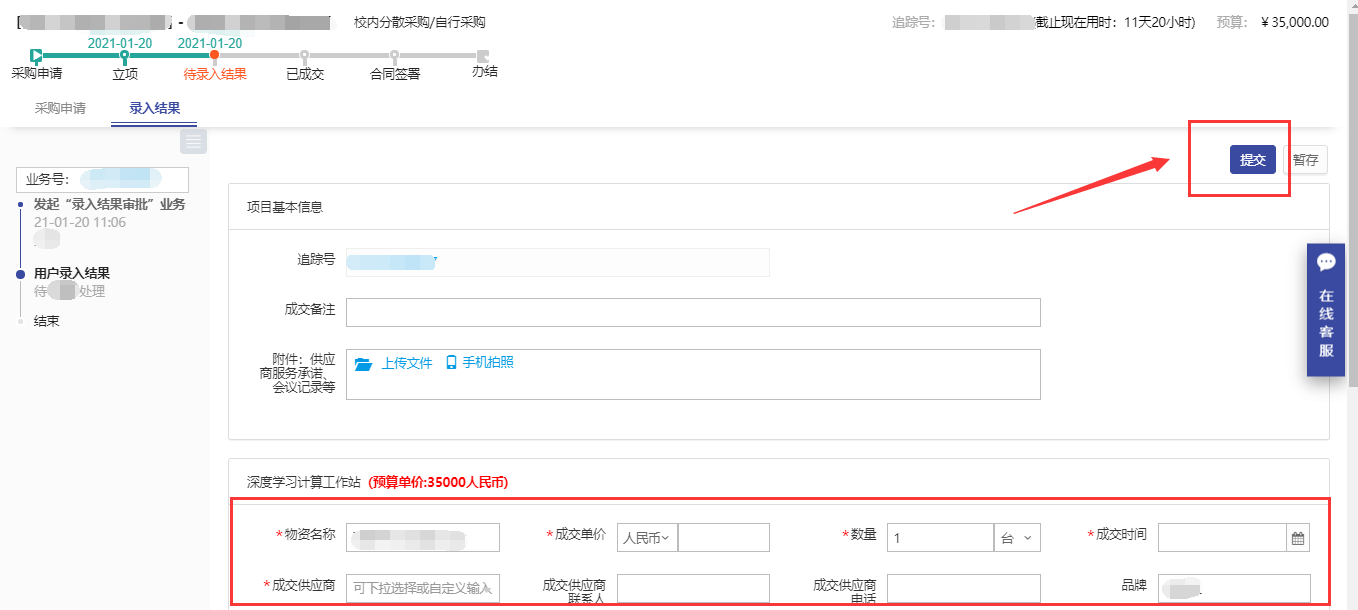The image size is (1358, 610).
Task: Toggle the sidebar hamburger menu icon
Action: click(x=193, y=142)
